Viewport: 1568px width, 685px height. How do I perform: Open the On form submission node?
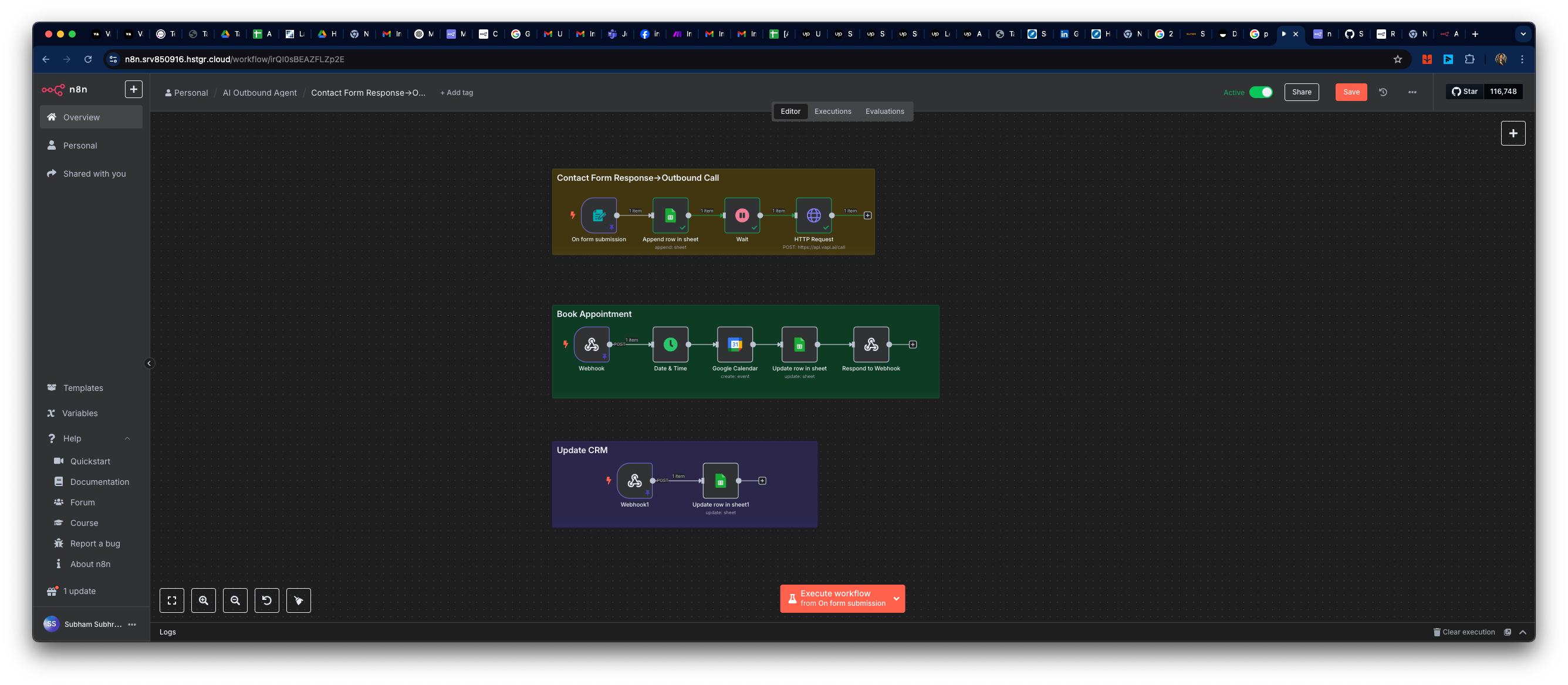[599, 215]
